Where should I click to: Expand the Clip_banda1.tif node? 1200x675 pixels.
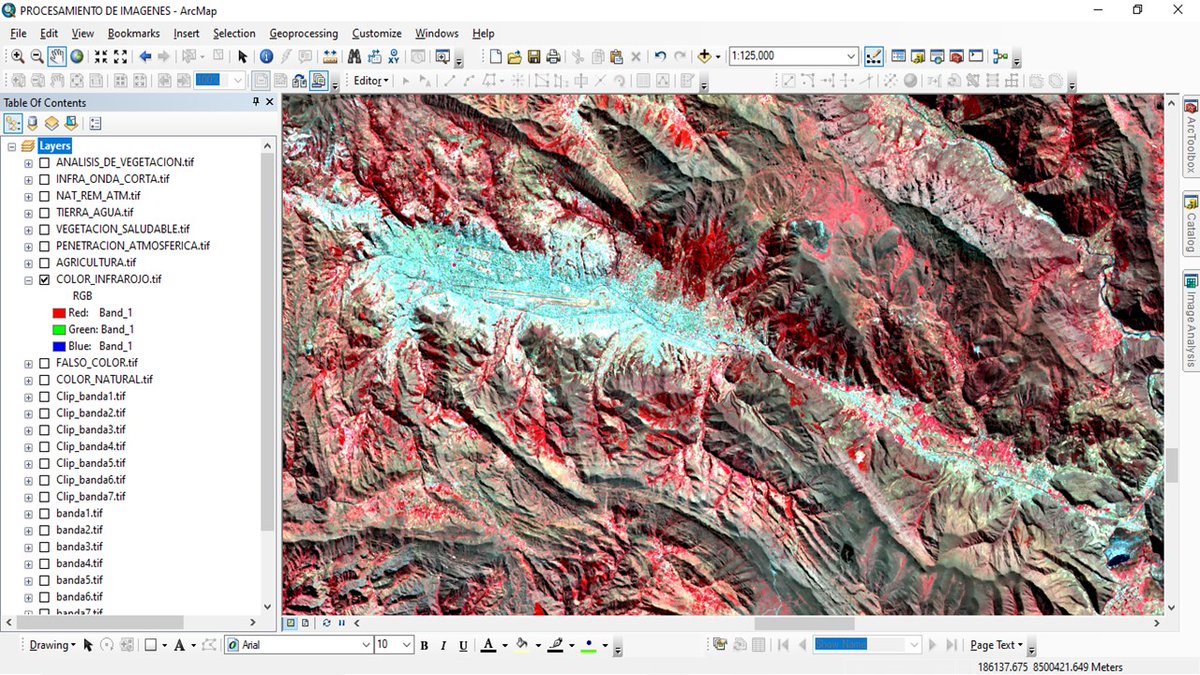point(28,397)
